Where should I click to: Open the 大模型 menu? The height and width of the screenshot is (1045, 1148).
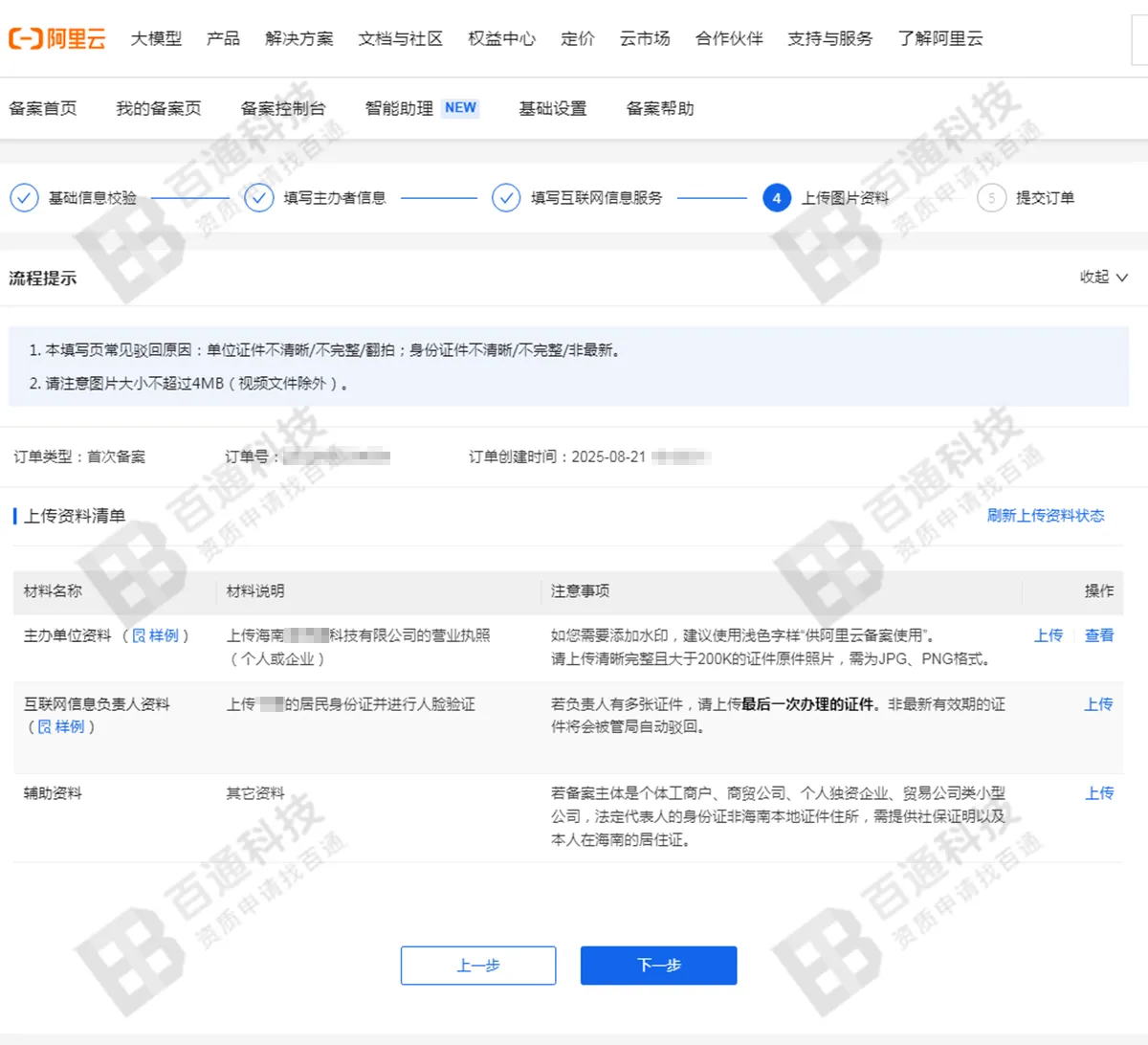156,38
